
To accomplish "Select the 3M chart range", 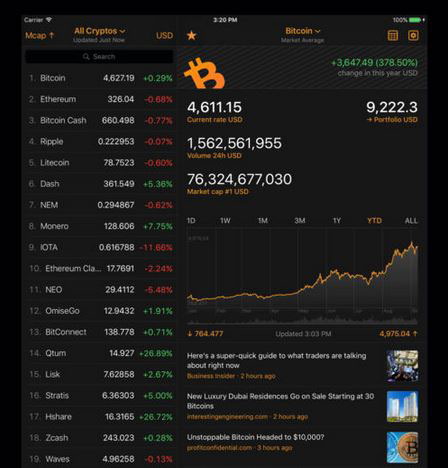I will click(x=300, y=221).
